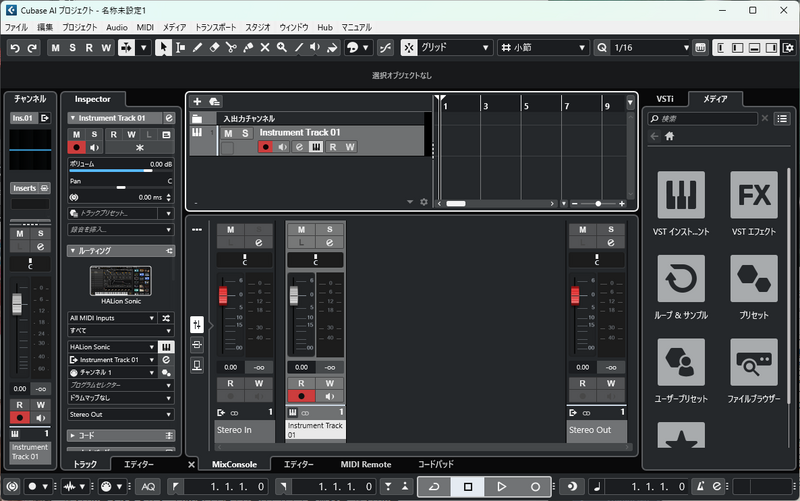Select the Object Selection arrow tool

tap(163, 47)
